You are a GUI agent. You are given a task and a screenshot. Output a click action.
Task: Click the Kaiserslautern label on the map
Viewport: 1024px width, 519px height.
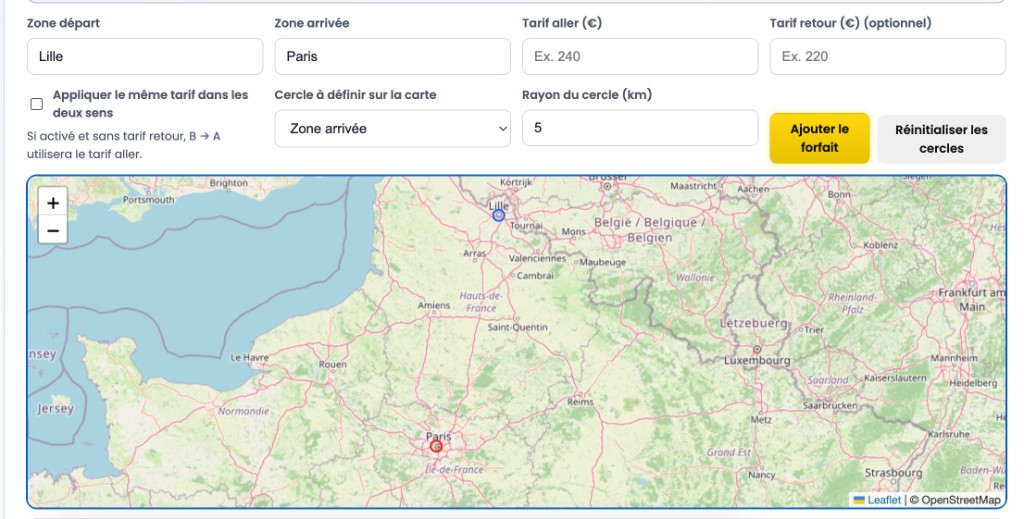pyautogui.click(x=895, y=378)
